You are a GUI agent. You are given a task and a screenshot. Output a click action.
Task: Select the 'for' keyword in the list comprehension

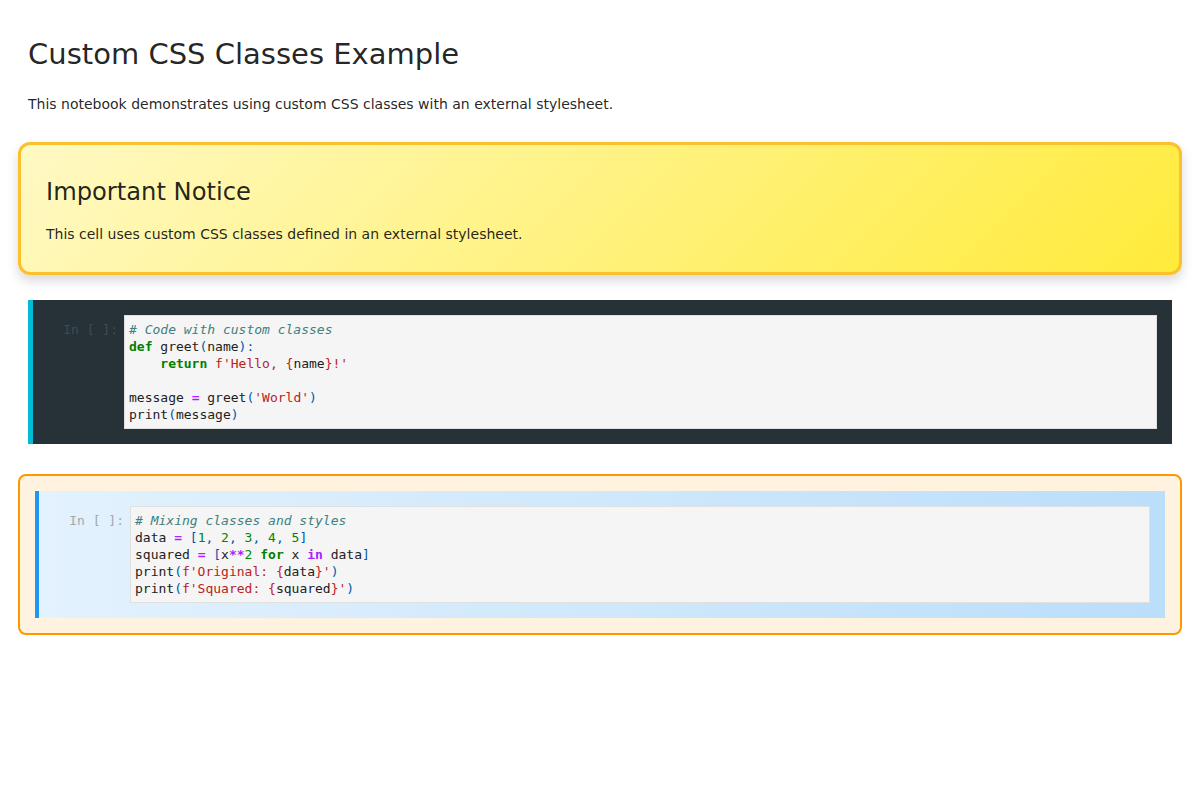tap(272, 554)
